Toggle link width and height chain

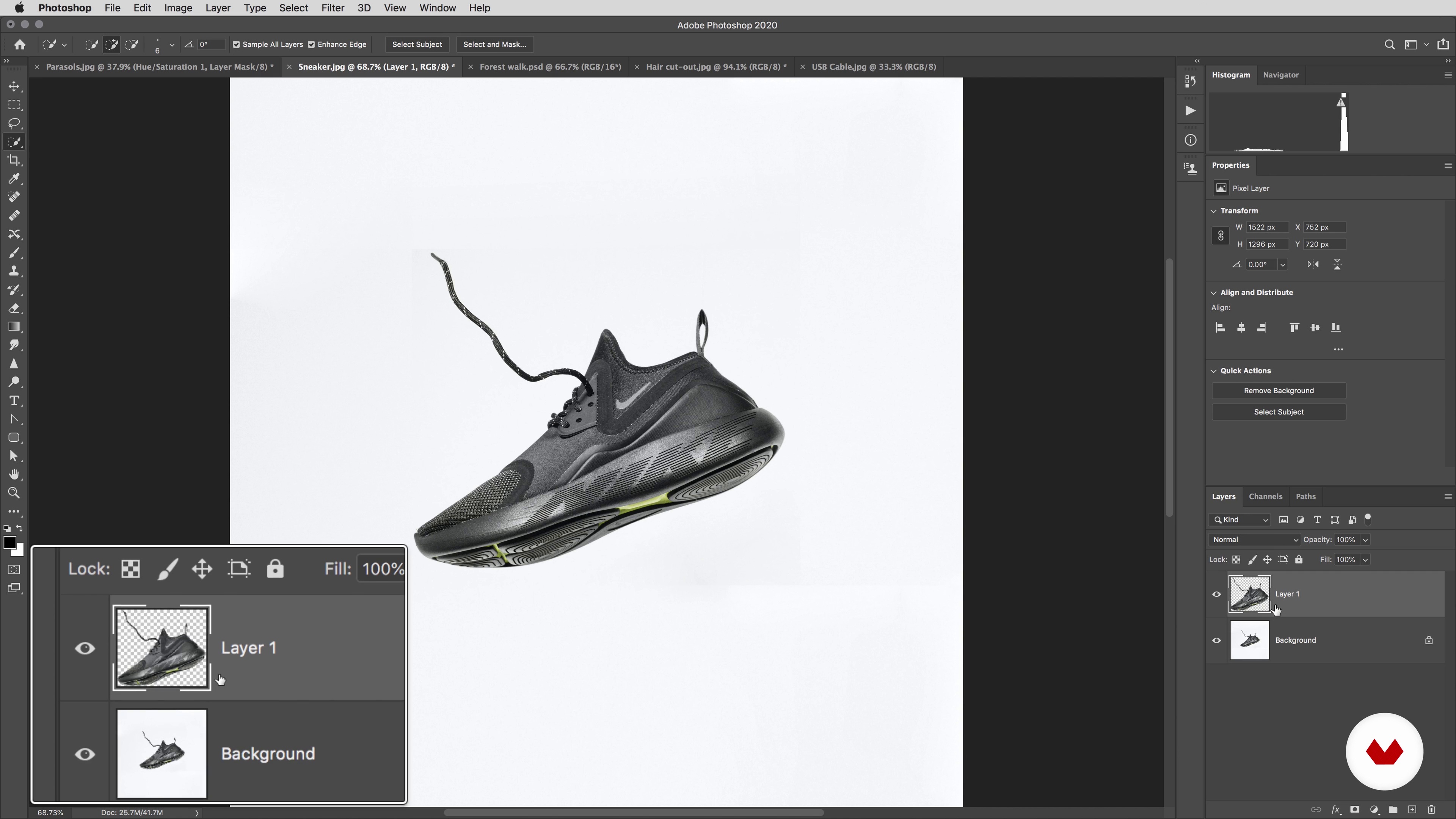pos(1221,236)
